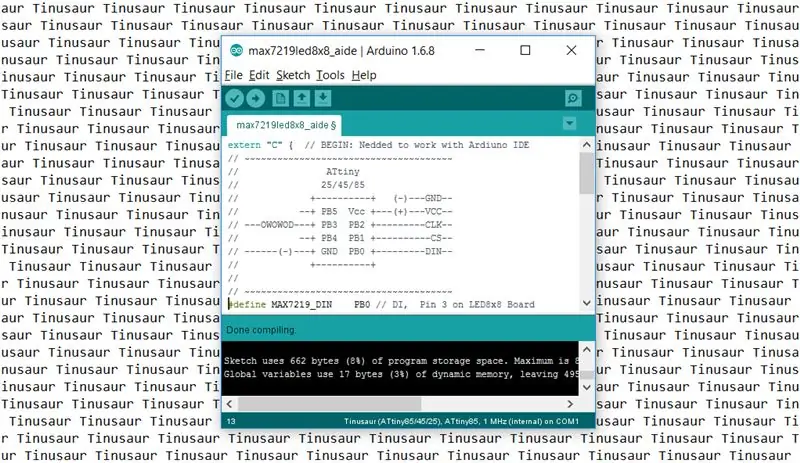Minimize the Arduino window
The width and height of the screenshot is (800, 463).
[x=480, y=50]
